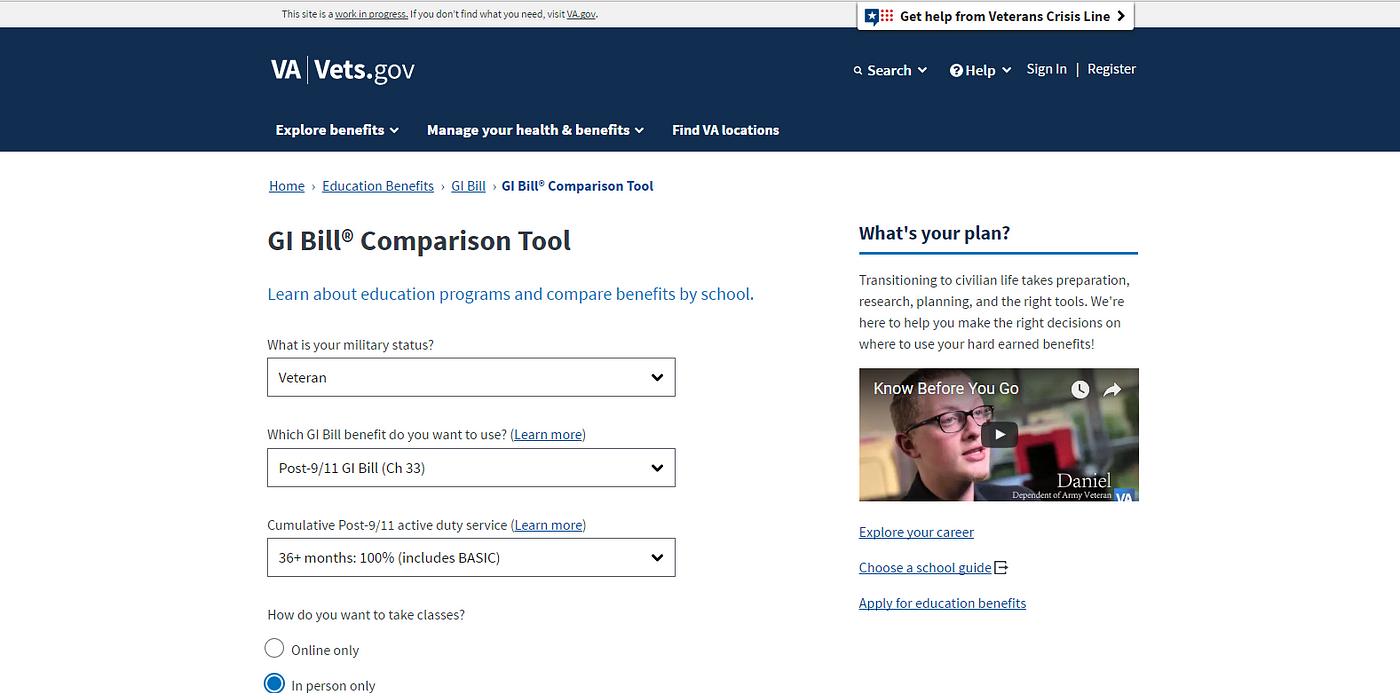Open the military status dropdown

click(x=471, y=377)
